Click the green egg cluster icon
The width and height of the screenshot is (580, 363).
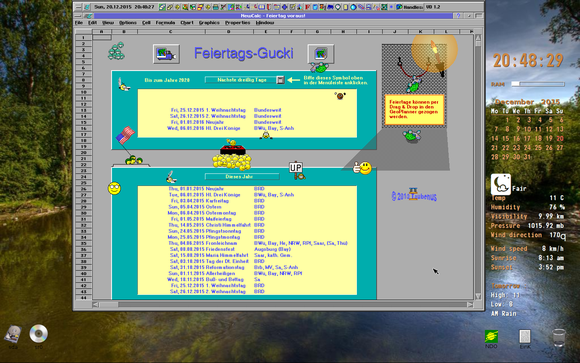(x=117, y=51)
